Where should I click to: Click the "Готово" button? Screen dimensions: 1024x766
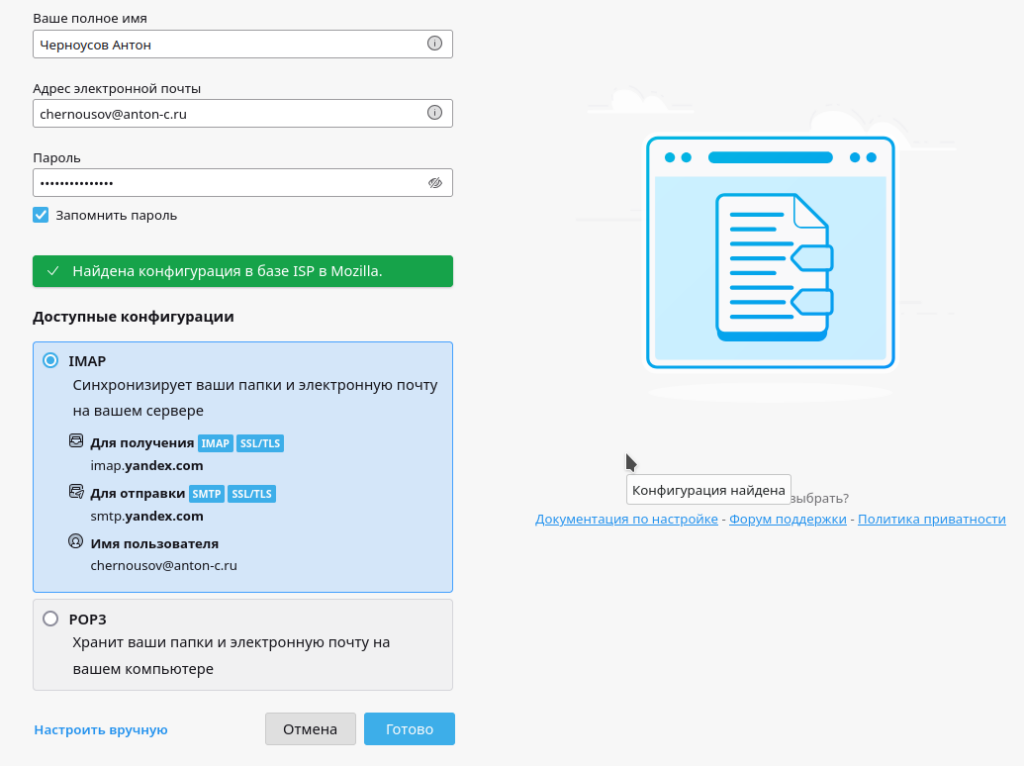[409, 729]
